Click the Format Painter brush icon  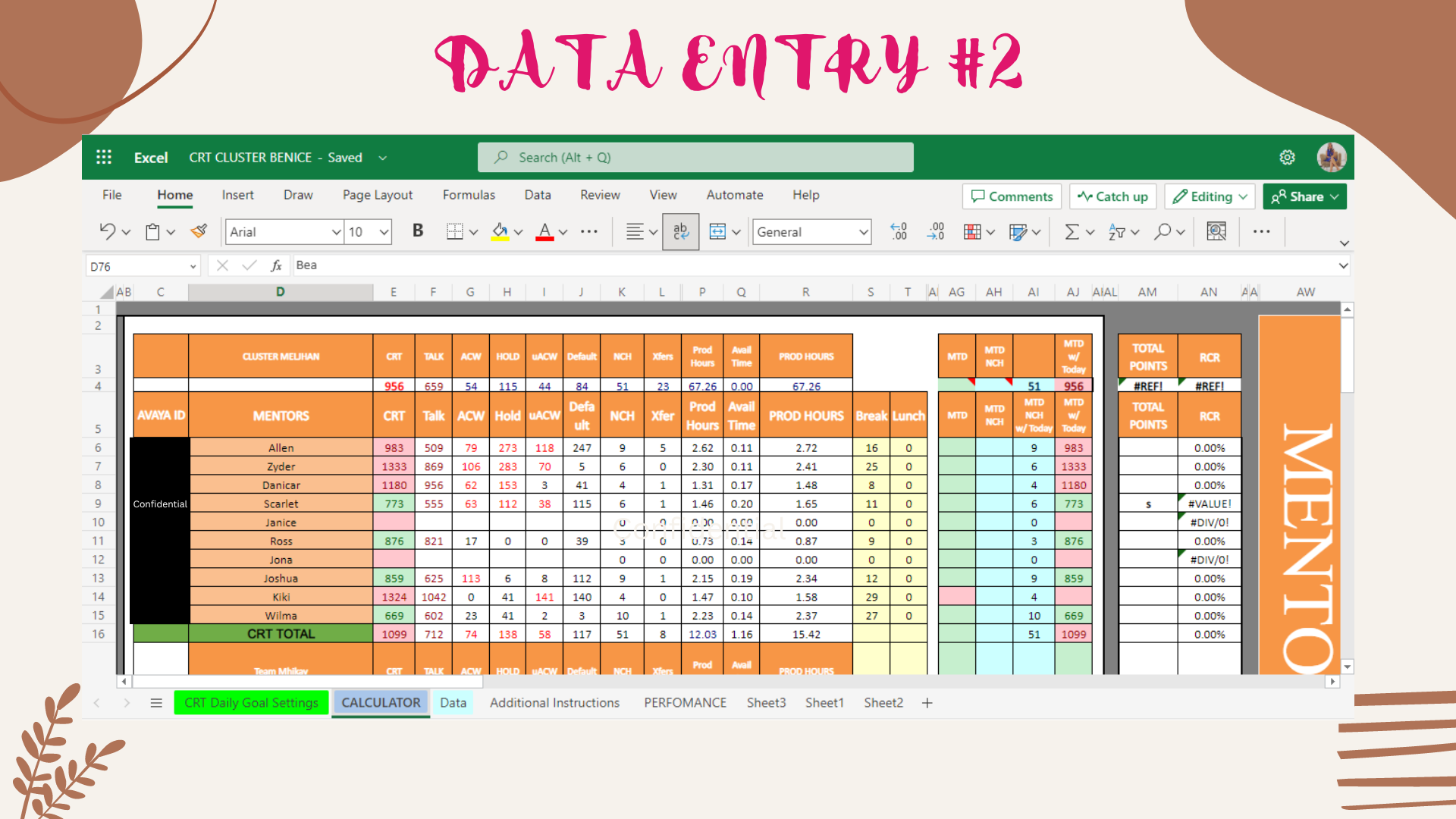click(199, 231)
